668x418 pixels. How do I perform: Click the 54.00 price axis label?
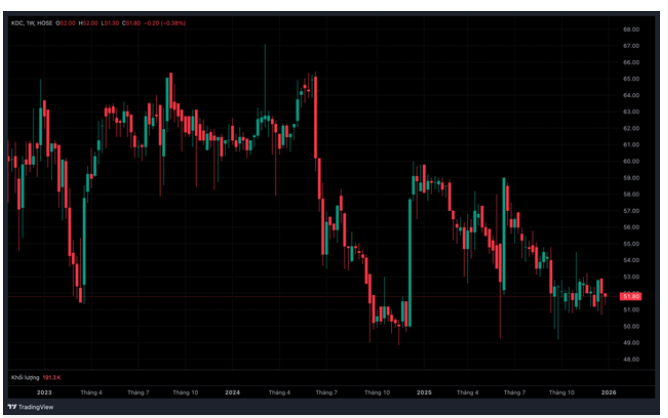pyautogui.click(x=631, y=260)
